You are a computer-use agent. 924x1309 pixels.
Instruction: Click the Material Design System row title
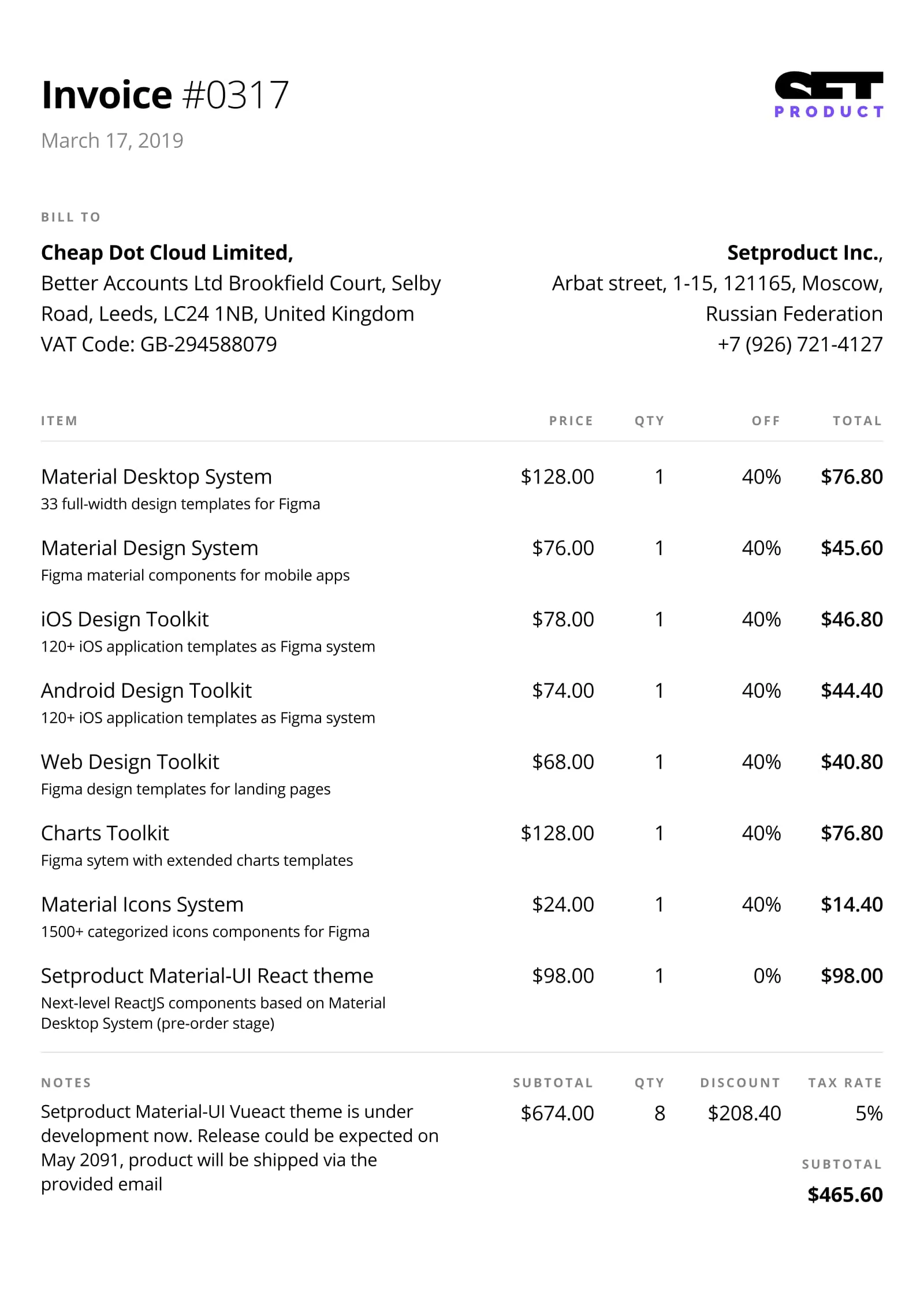point(150,548)
